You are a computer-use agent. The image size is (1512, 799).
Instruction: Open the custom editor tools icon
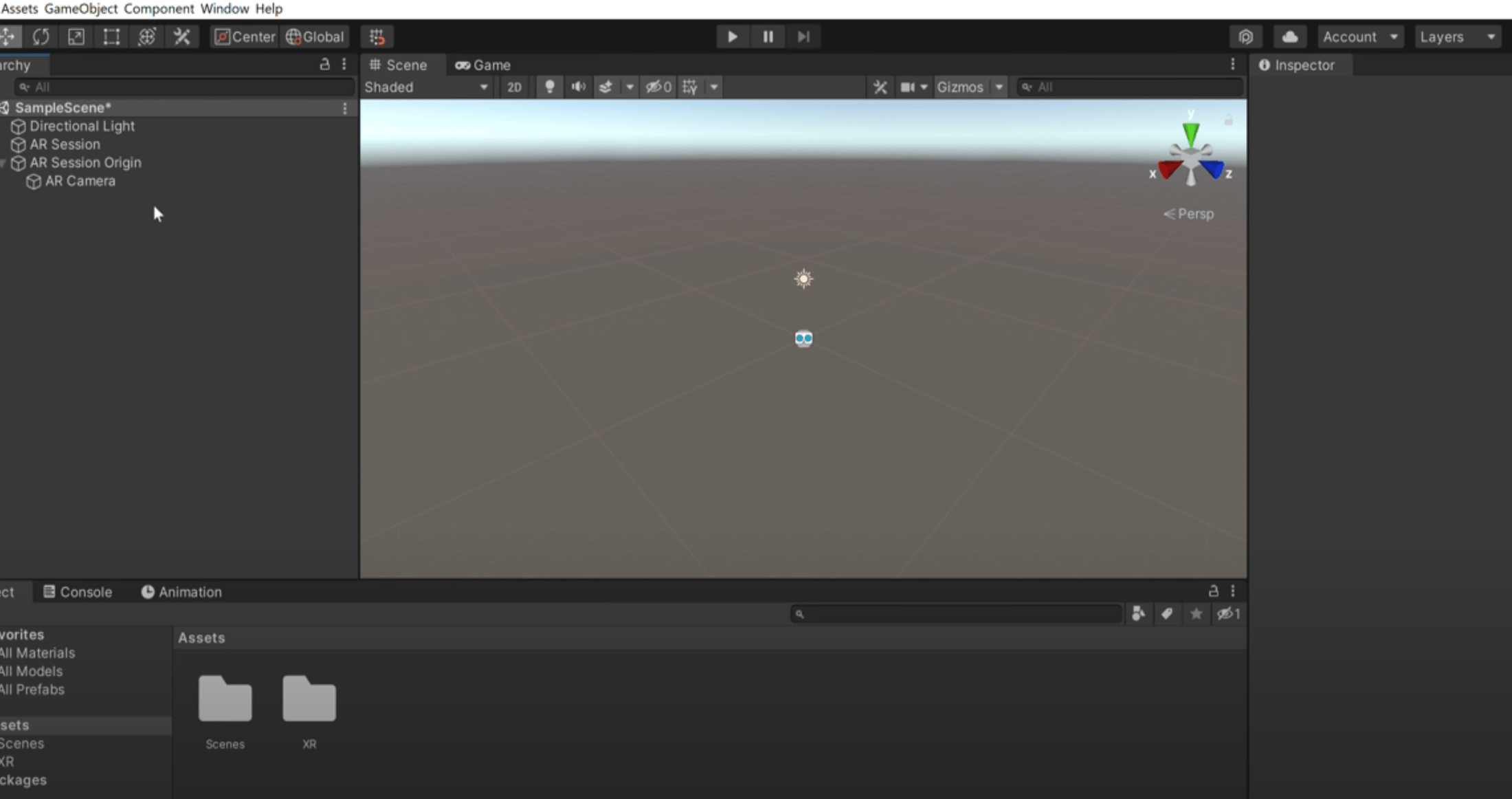click(x=182, y=36)
